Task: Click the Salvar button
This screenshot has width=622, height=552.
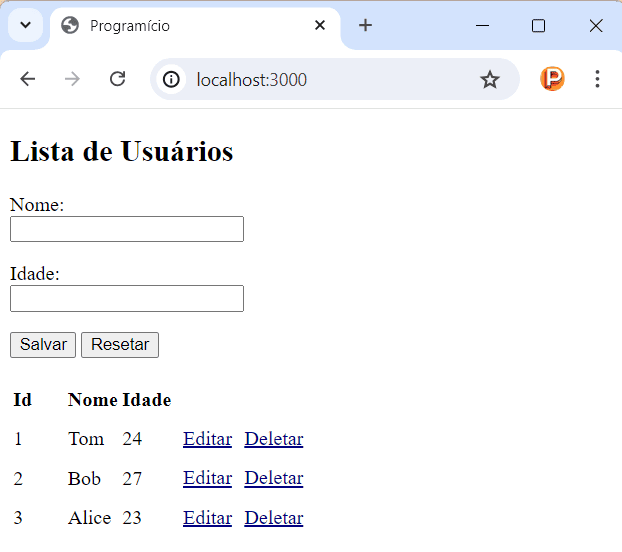Action: [43, 345]
